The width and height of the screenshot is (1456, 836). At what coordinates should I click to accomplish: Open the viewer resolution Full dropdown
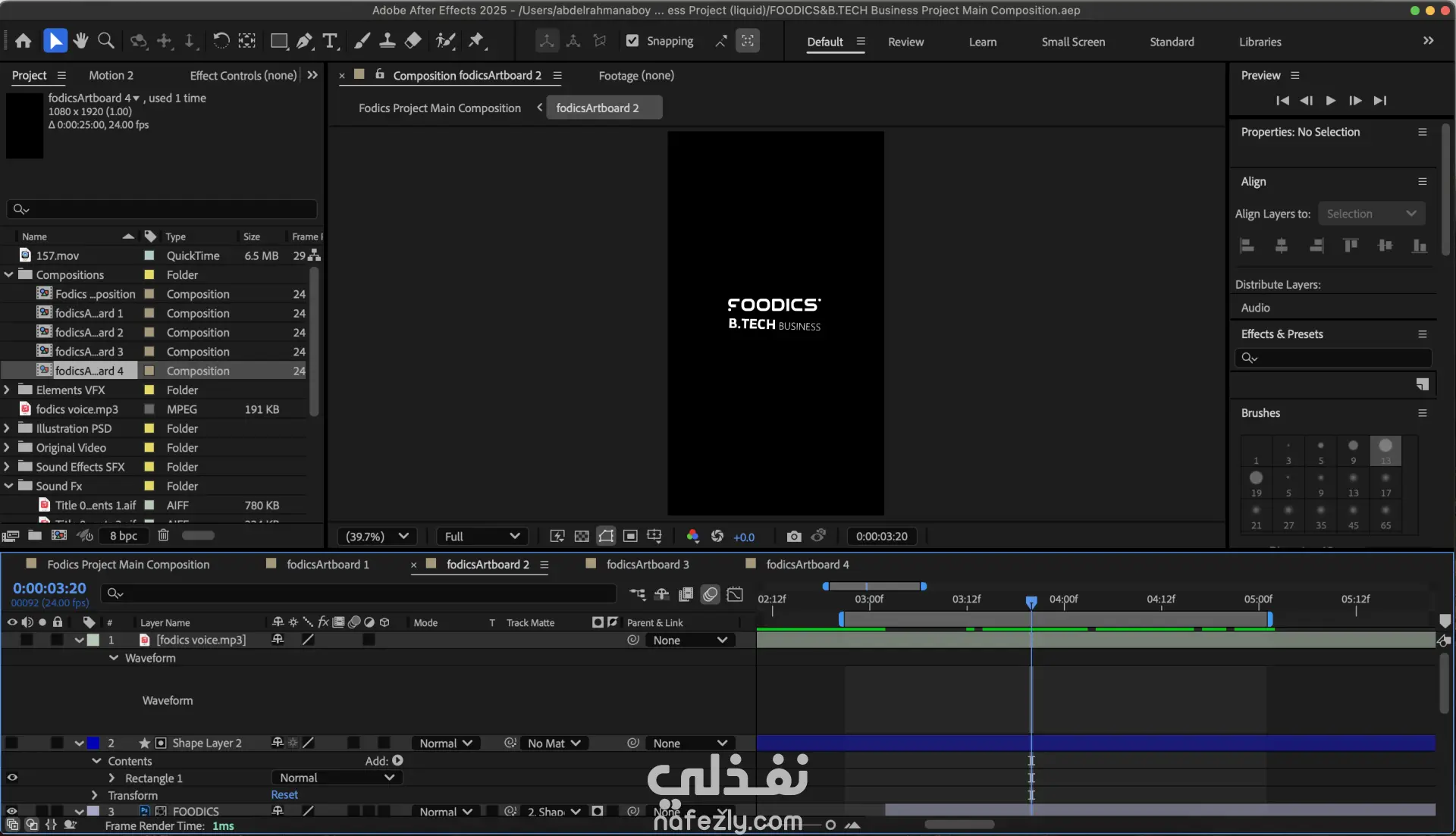click(x=482, y=537)
